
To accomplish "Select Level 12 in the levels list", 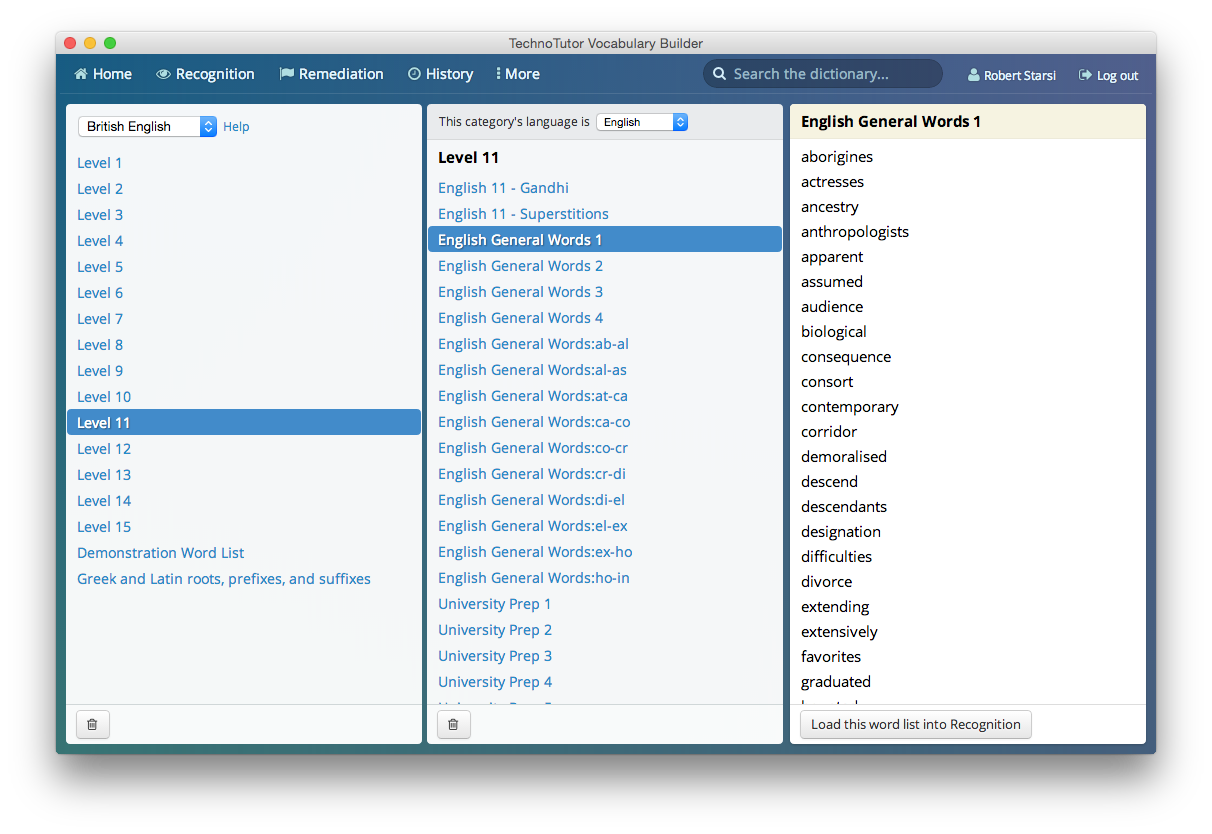I will coord(104,448).
